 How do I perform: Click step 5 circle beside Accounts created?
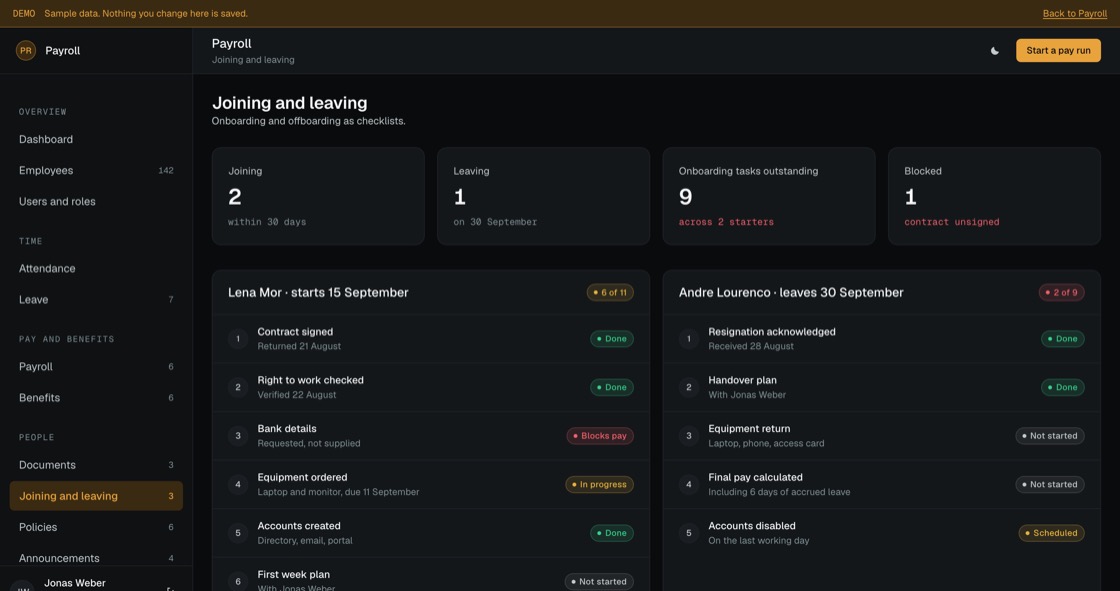click(x=238, y=533)
